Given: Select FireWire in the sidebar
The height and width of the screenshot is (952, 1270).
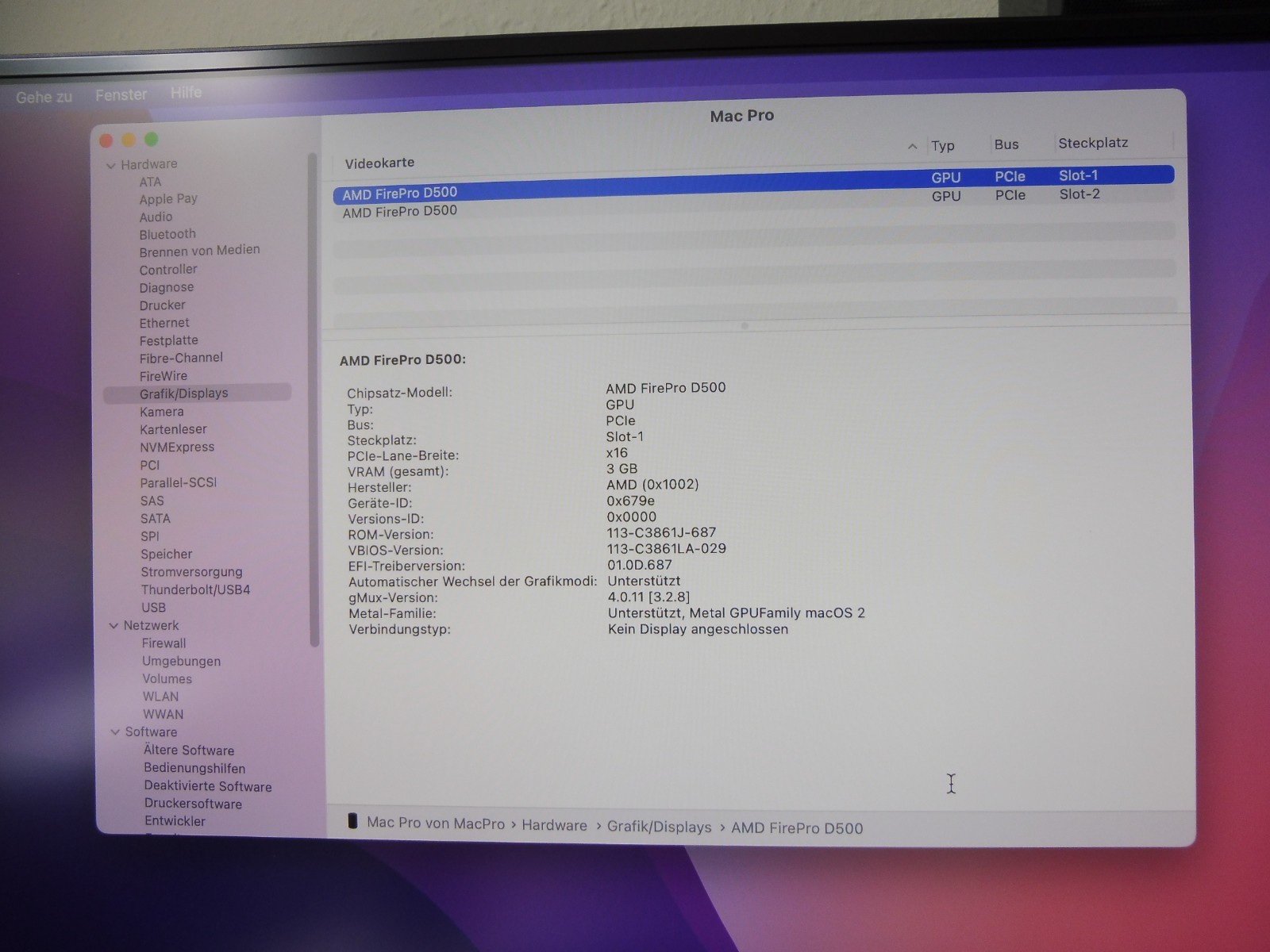Looking at the screenshot, I should [164, 376].
